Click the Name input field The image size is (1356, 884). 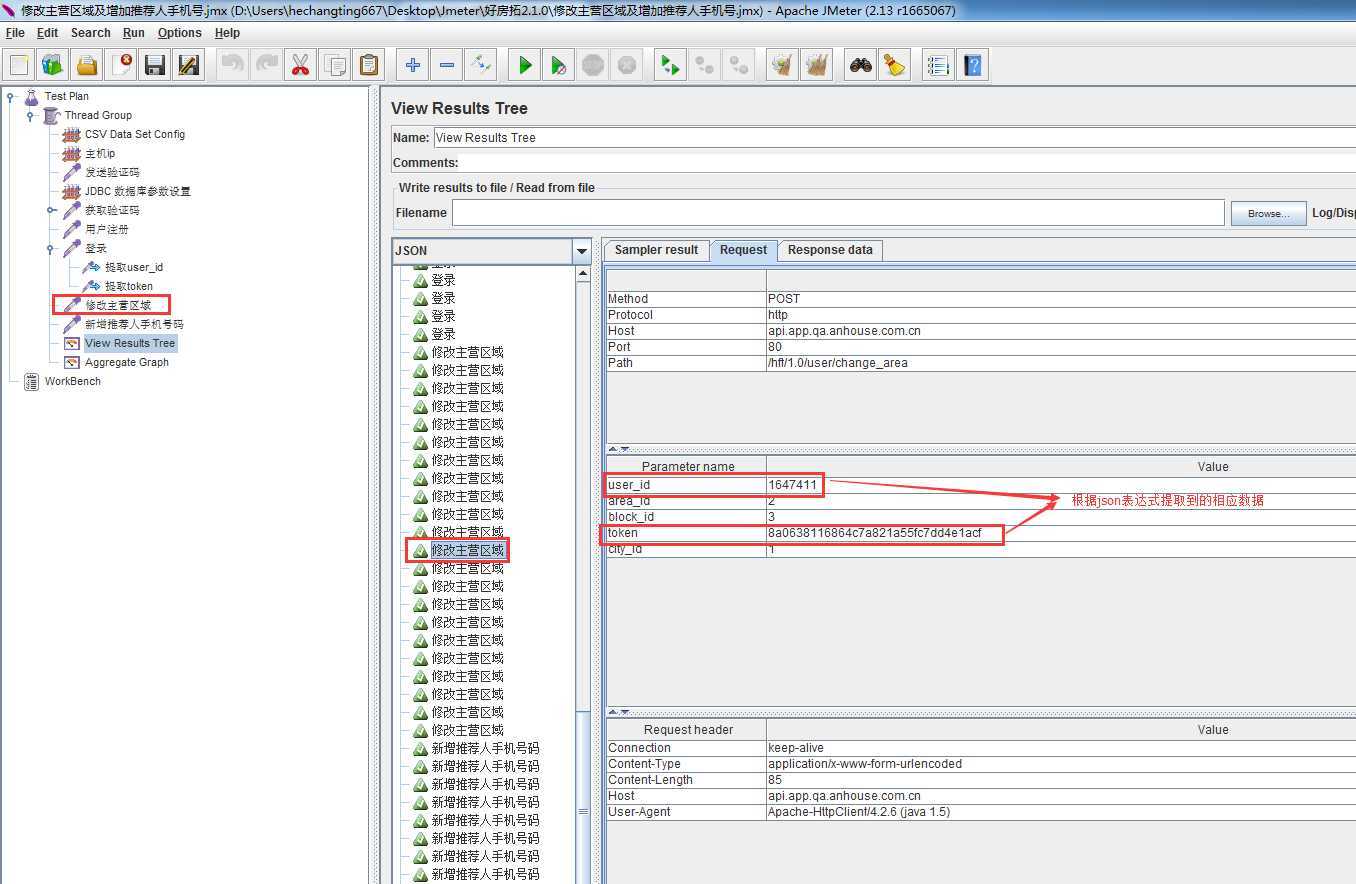click(x=895, y=138)
